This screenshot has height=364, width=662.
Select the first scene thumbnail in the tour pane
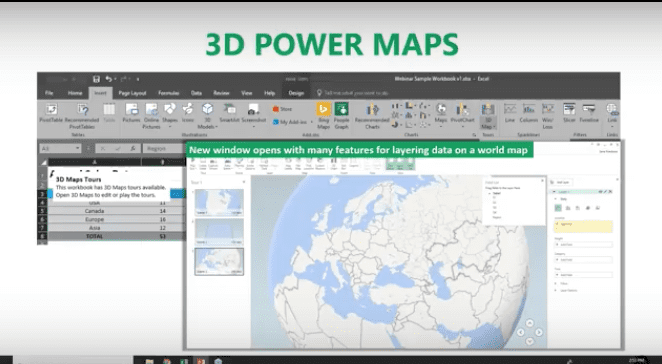pyautogui.click(x=219, y=202)
